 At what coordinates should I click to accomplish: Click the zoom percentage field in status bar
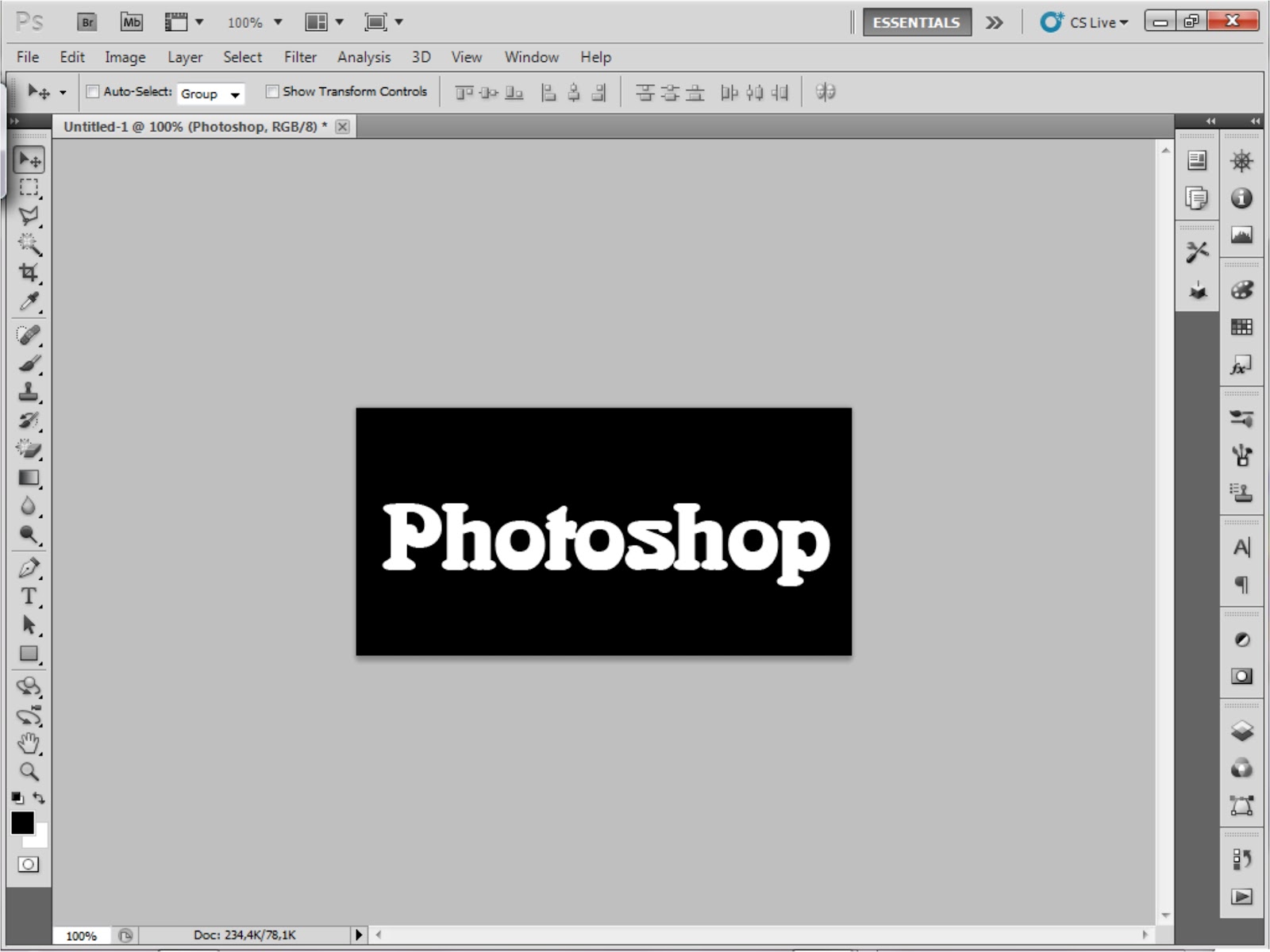(81, 936)
